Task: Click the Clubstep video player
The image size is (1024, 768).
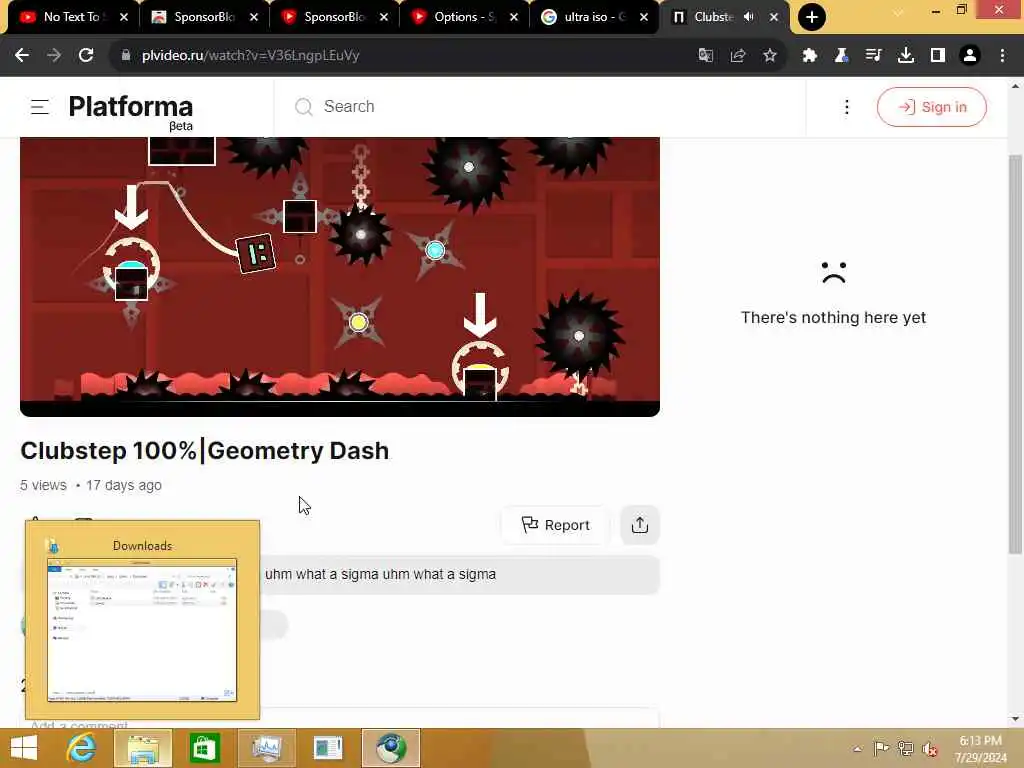Action: pyautogui.click(x=340, y=276)
